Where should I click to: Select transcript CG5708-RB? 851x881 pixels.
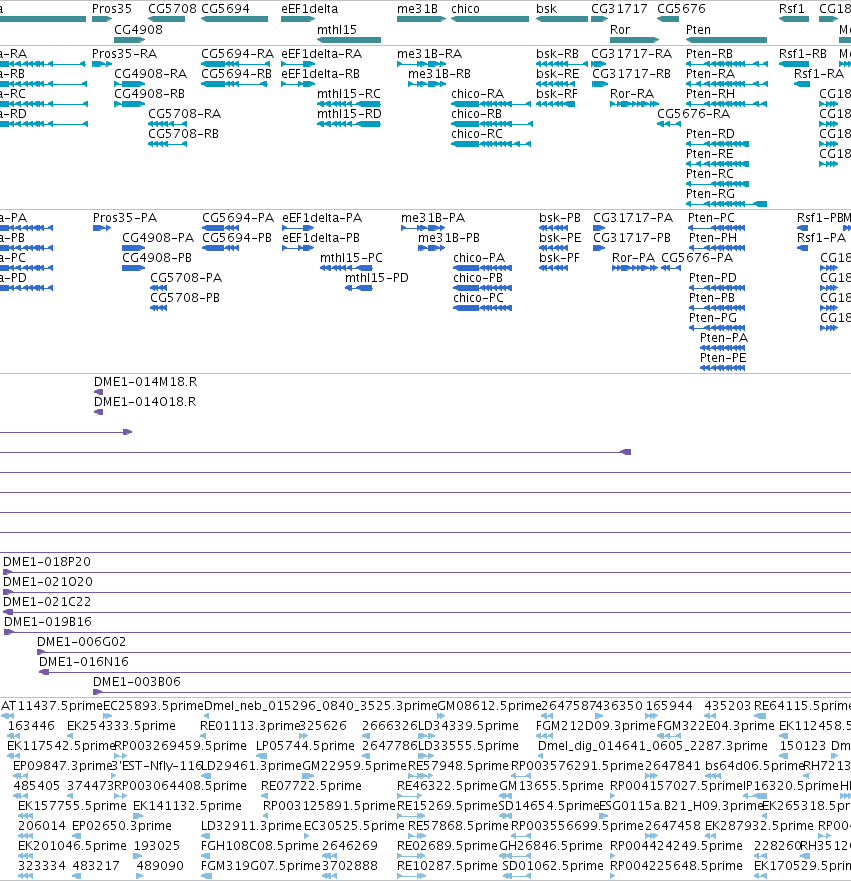(x=167, y=144)
